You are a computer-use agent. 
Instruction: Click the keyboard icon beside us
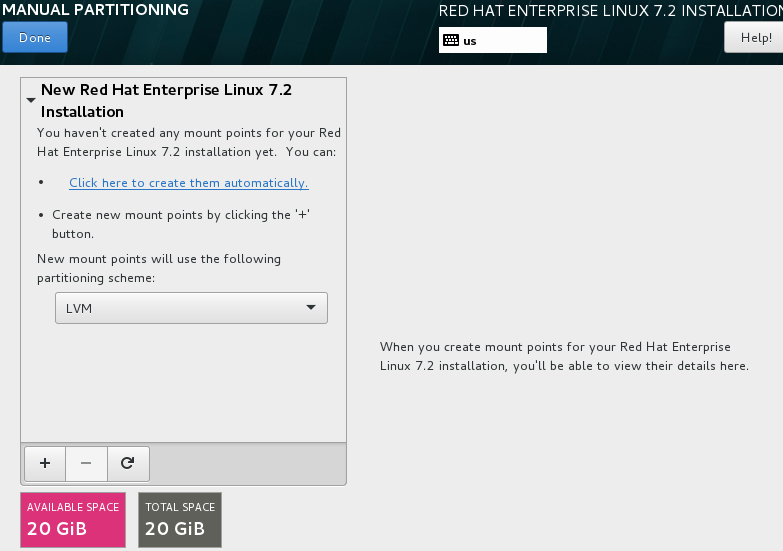[x=451, y=40]
